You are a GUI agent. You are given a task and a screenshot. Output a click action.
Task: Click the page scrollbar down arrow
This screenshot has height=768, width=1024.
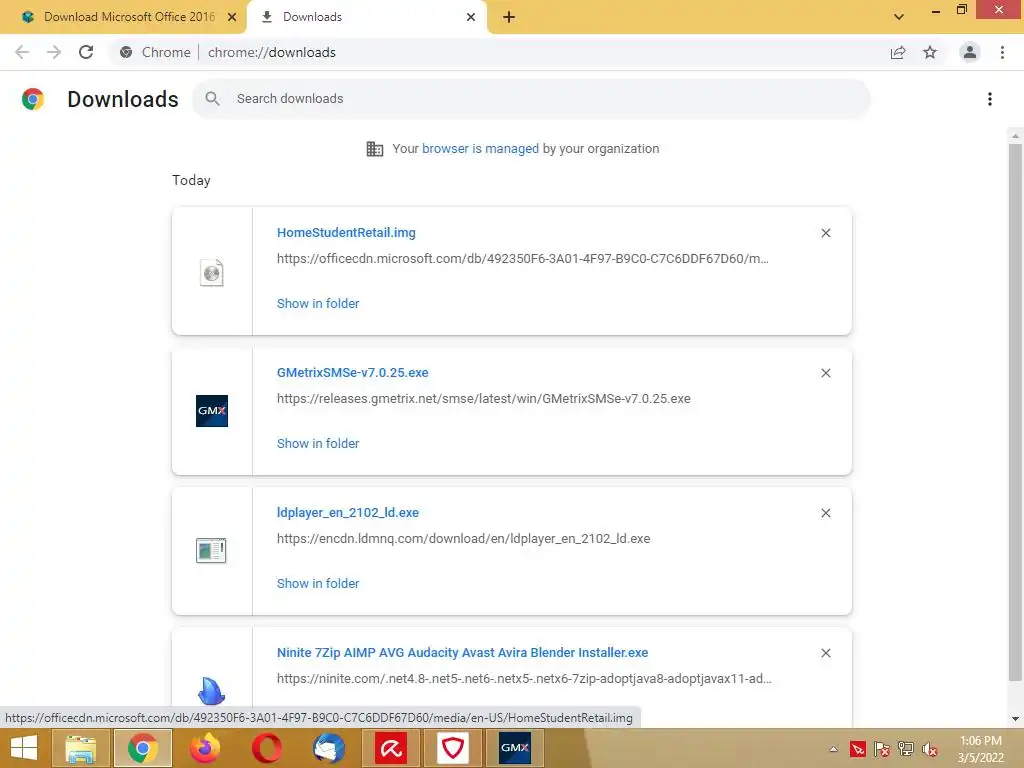[1015, 719]
